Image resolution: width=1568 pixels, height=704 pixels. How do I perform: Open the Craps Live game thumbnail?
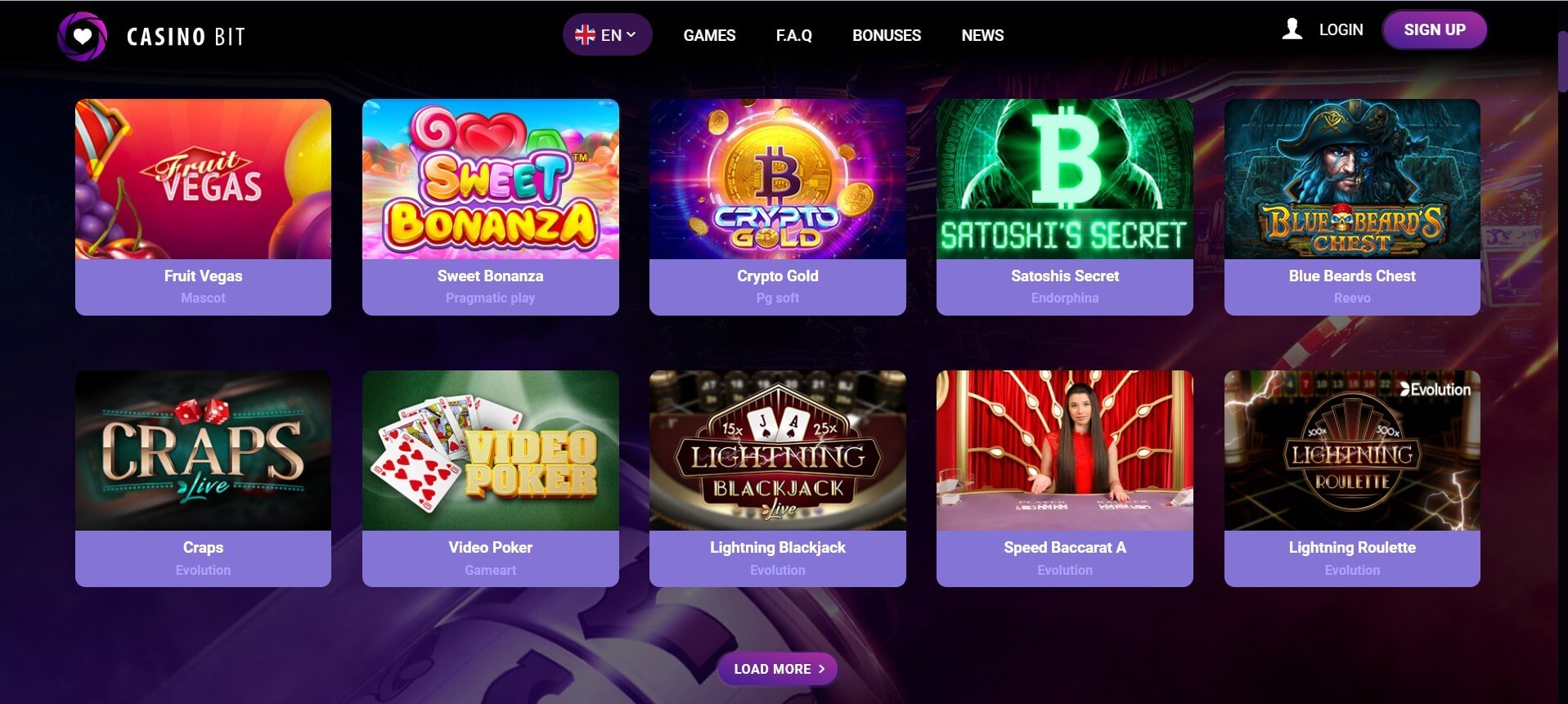[x=203, y=451]
